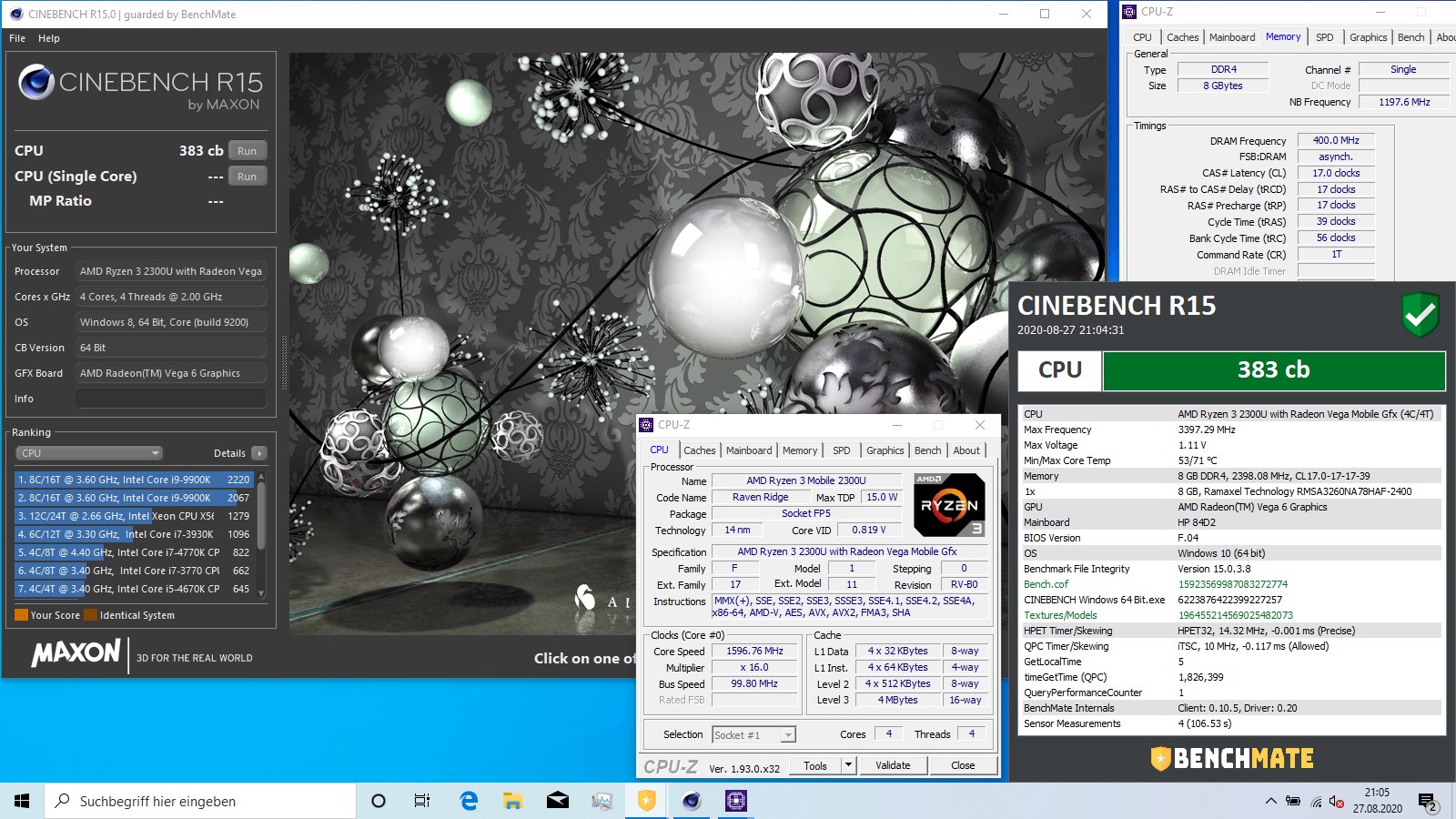Open Mainboard tab in background CPU-Z window
Image resolution: width=1456 pixels, height=819 pixels.
(x=1232, y=37)
